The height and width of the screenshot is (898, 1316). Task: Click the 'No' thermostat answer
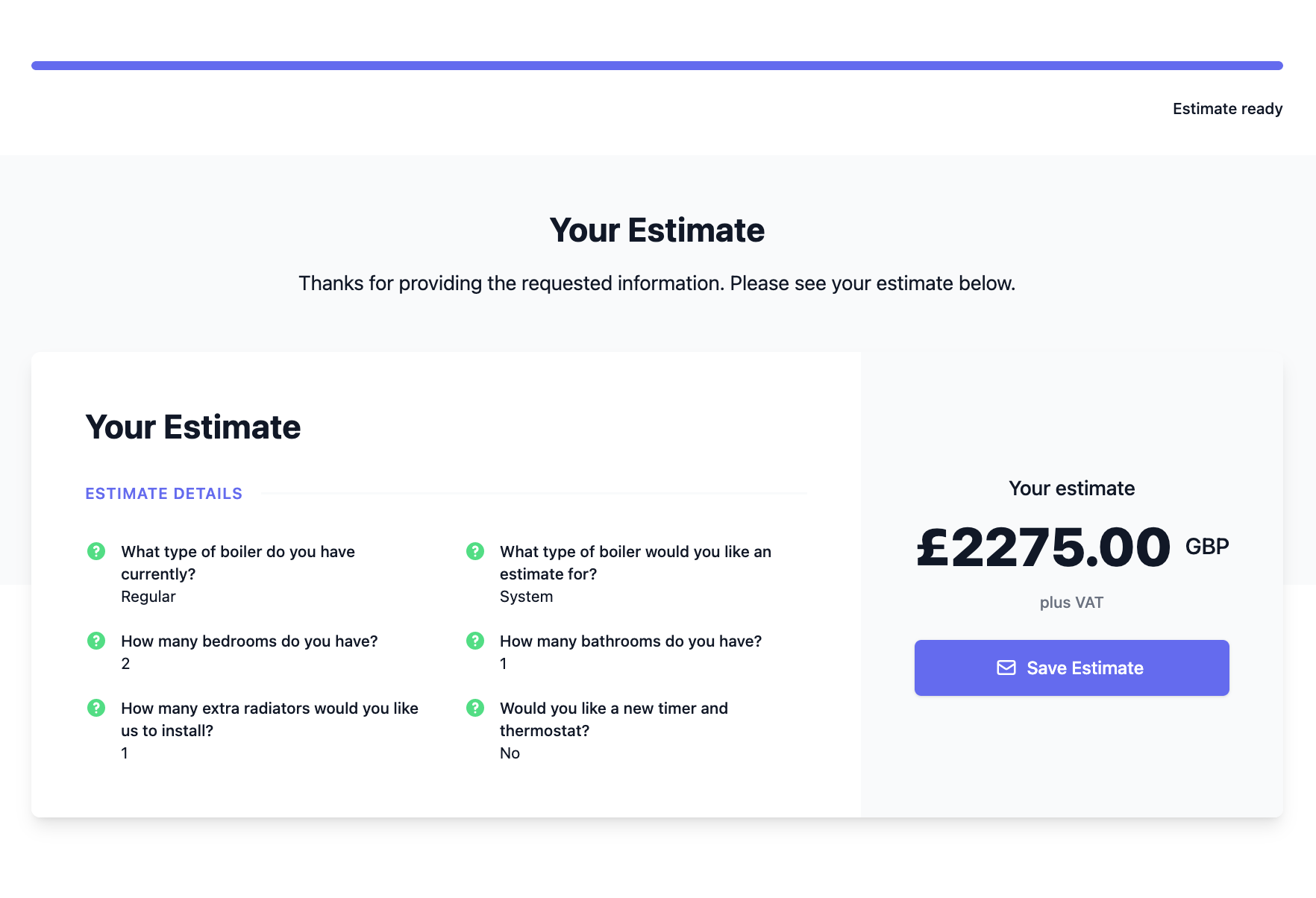point(510,753)
